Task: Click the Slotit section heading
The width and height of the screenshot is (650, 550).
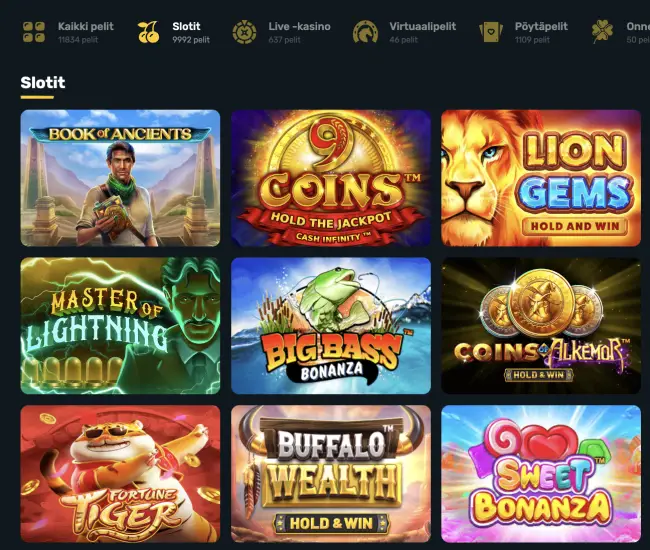Action: tap(43, 82)
